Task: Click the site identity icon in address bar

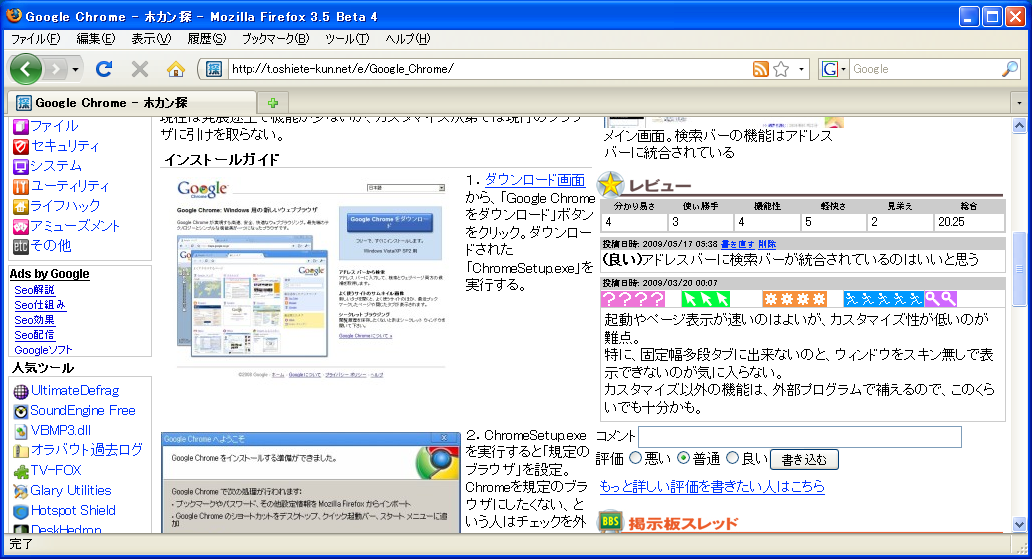Action: [x=213, y=68]
